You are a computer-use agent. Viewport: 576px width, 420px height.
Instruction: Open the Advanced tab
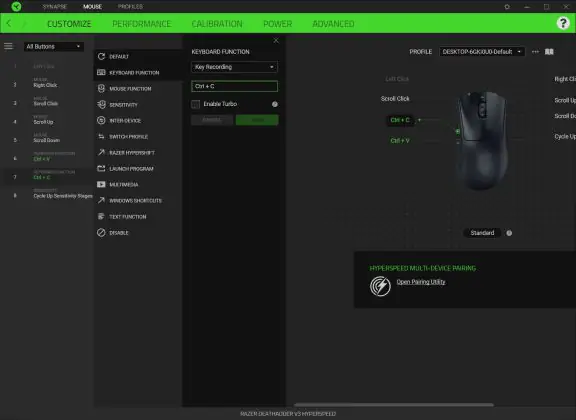click(x=333, y=24)
